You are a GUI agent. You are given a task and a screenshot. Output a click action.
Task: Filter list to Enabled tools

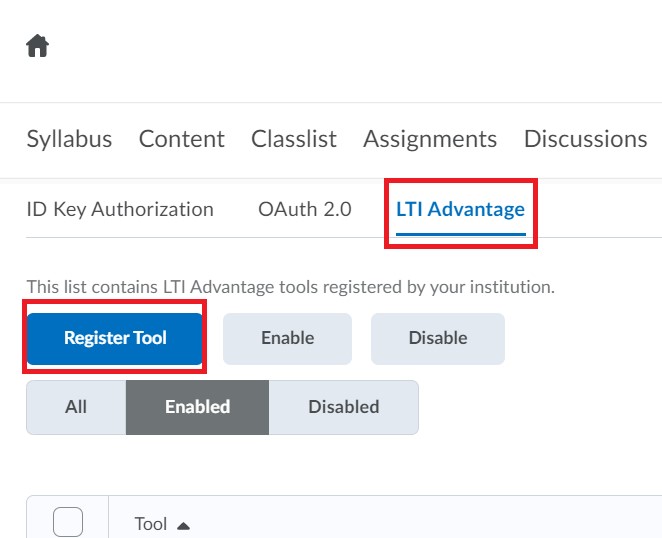(x=197, y=407)
